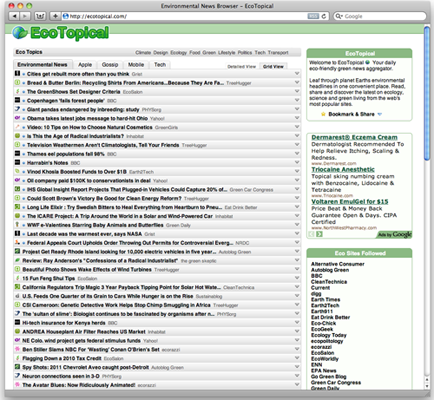Image resolution: width=434 pixels, height=400 pixels.
Task: Expand the 'Harrabin's Notes' row chevron
Action: [x=297, y=162]
